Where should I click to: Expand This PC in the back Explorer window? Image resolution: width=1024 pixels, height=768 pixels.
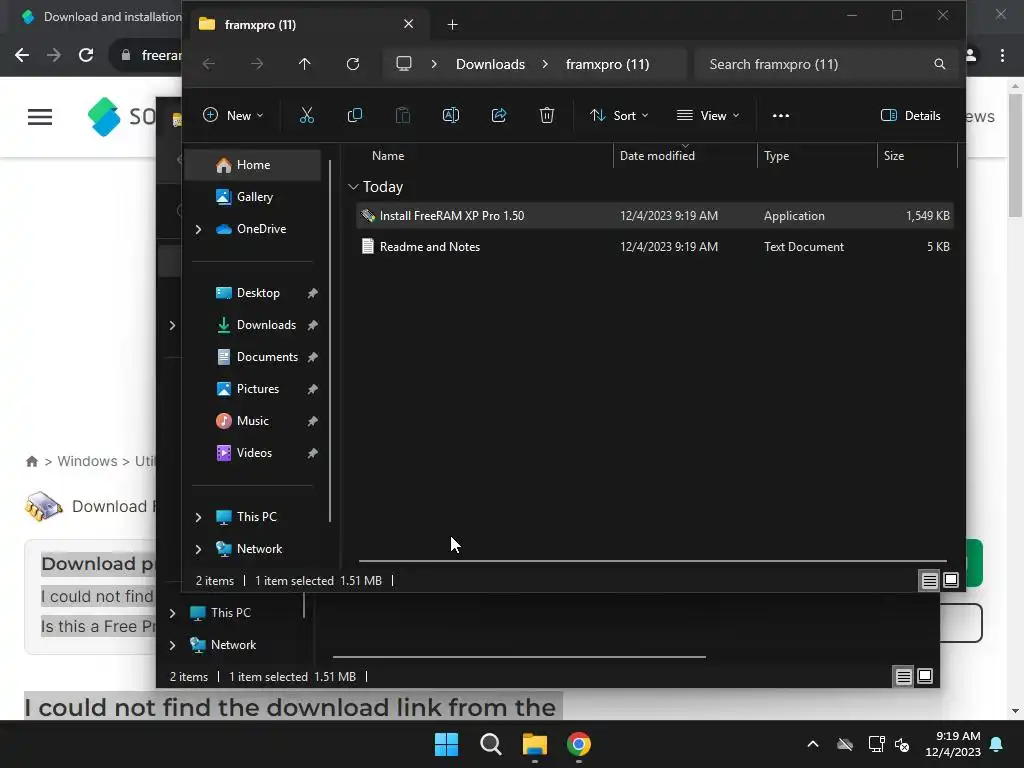click(172, 613)
